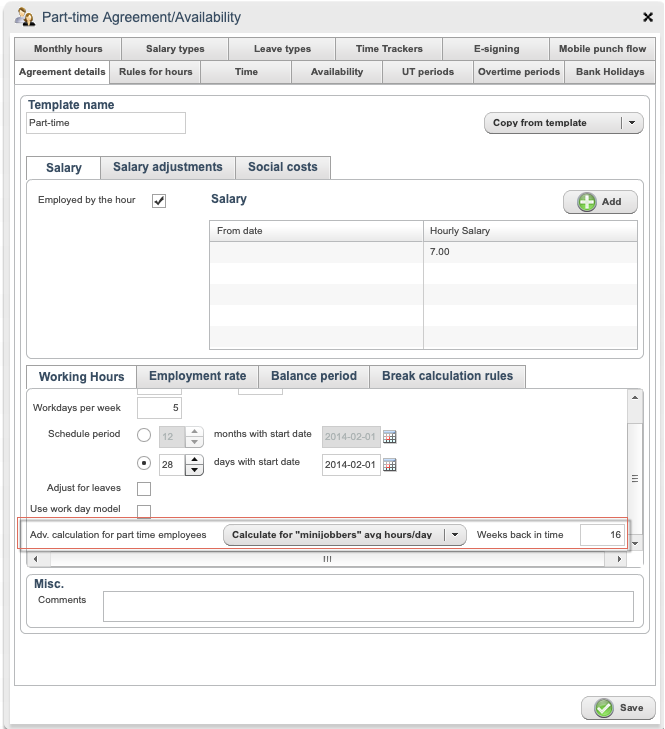Open Rules for hours tab
The image size is (665, 729).
pyautogui.click(x=155, y=72)
